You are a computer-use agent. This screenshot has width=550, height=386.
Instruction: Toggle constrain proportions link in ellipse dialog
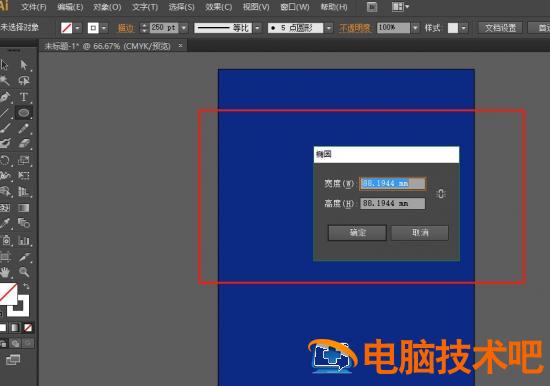click(x=441, y=194)
